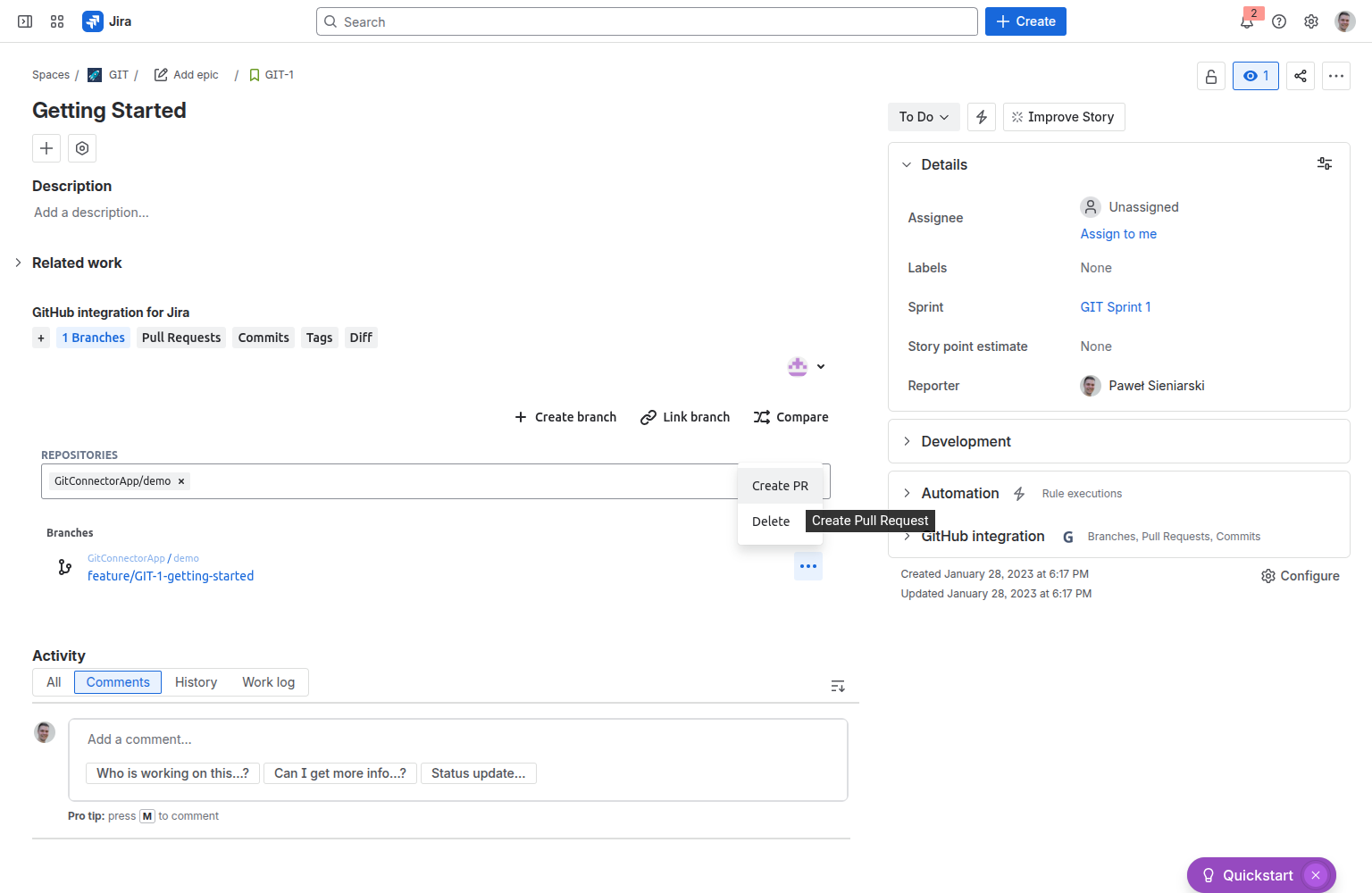Open the branch more actions ellipsis
Screen dimensions: 1372x893
tap(807, 566)
